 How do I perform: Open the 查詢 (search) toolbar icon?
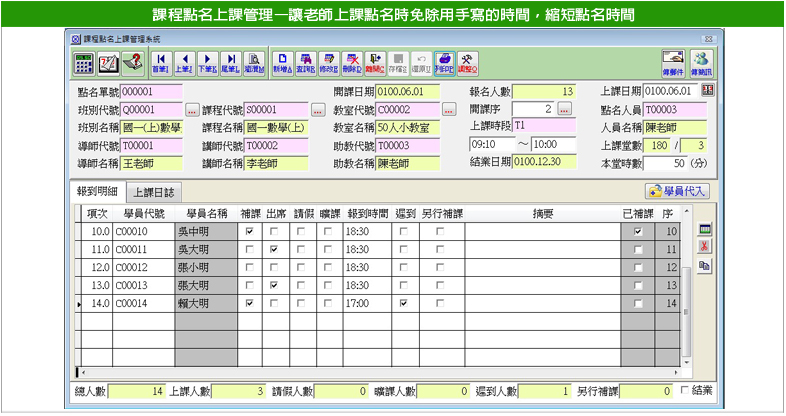[307, 62]
